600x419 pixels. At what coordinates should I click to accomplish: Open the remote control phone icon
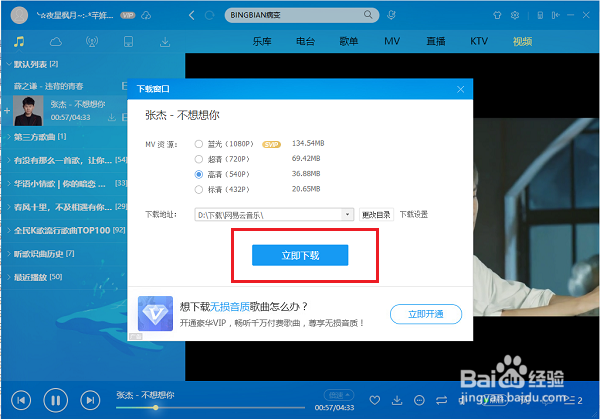pos(540,15)
